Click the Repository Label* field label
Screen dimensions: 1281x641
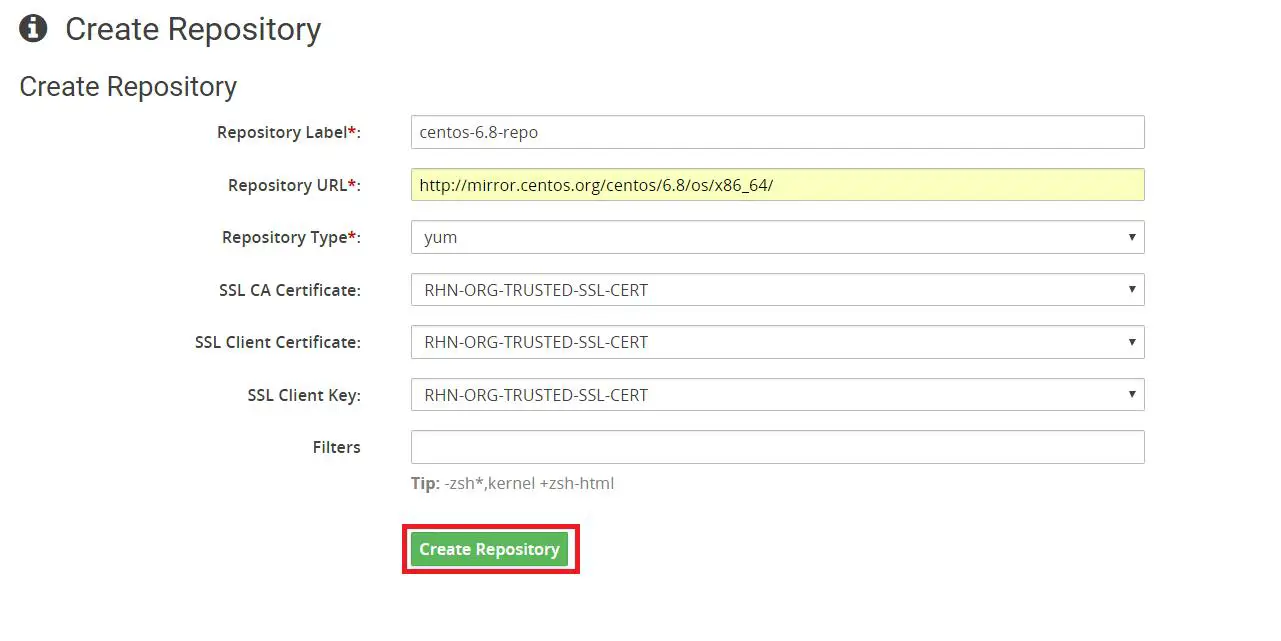click(x=289, y=133)
